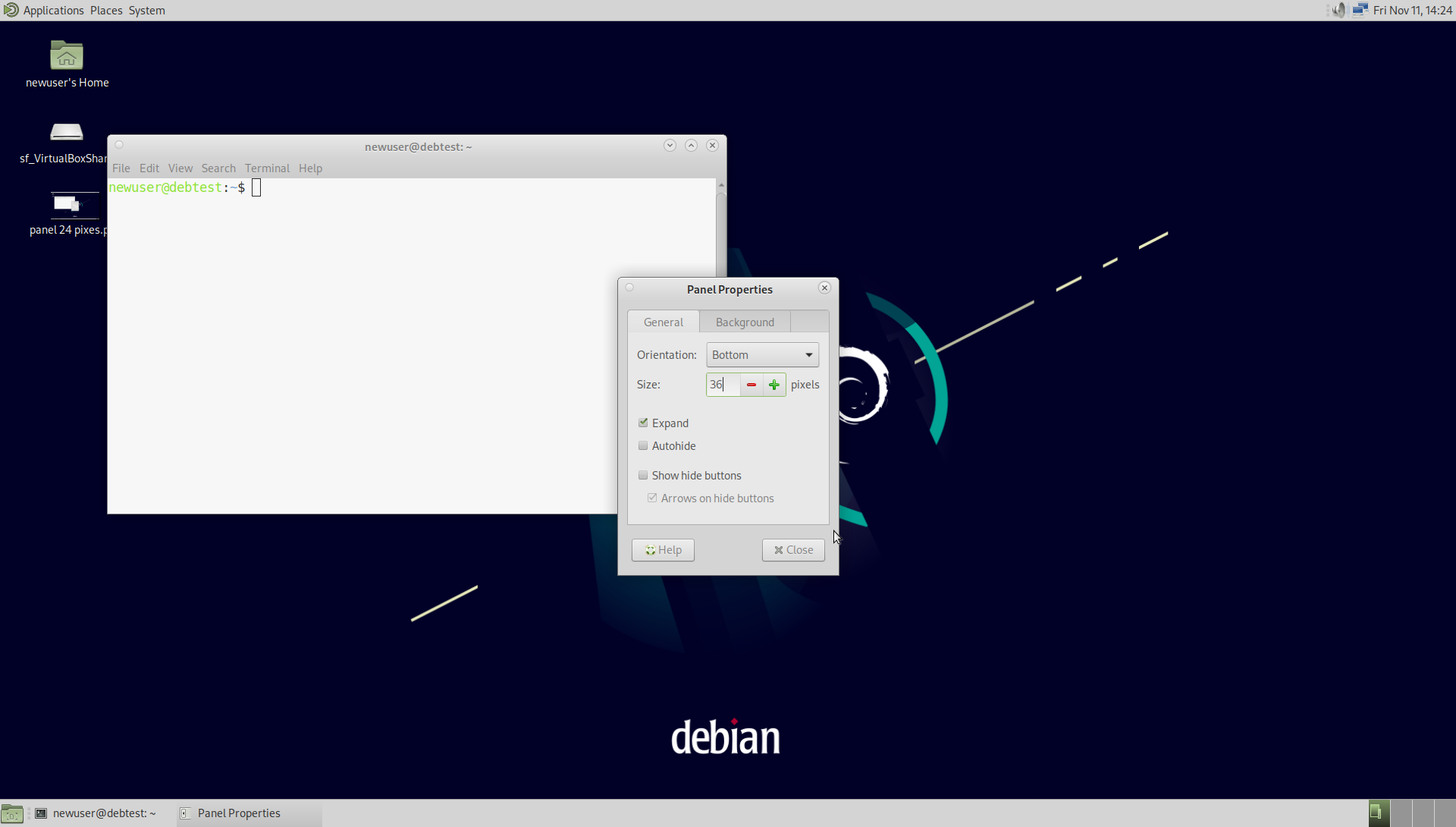1456x827 pixels.
Task: Click the Panel Properties taskbar button
Action: pos(250,813)
